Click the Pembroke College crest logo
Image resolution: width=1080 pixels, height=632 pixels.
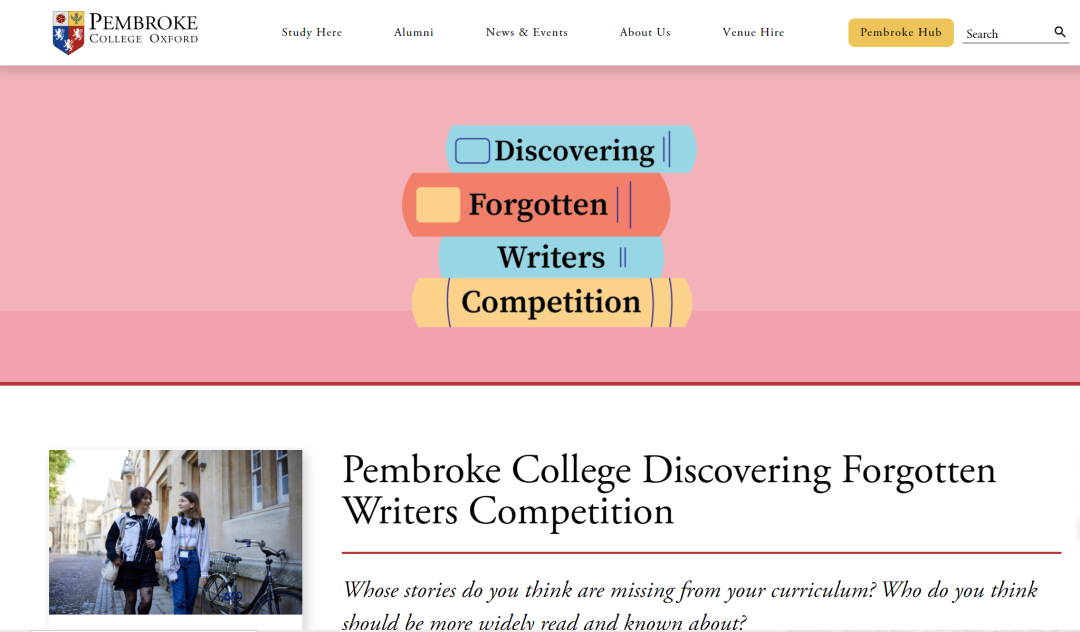pos(68,32)
